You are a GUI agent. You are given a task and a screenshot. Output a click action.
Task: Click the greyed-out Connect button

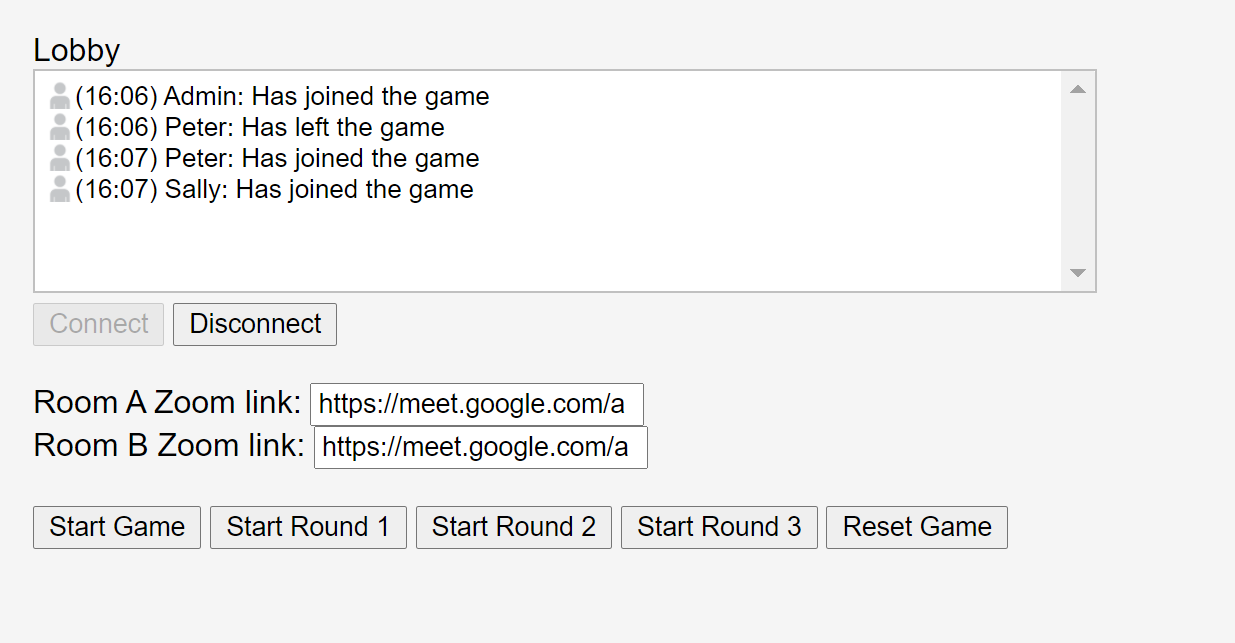click(99, 324)
